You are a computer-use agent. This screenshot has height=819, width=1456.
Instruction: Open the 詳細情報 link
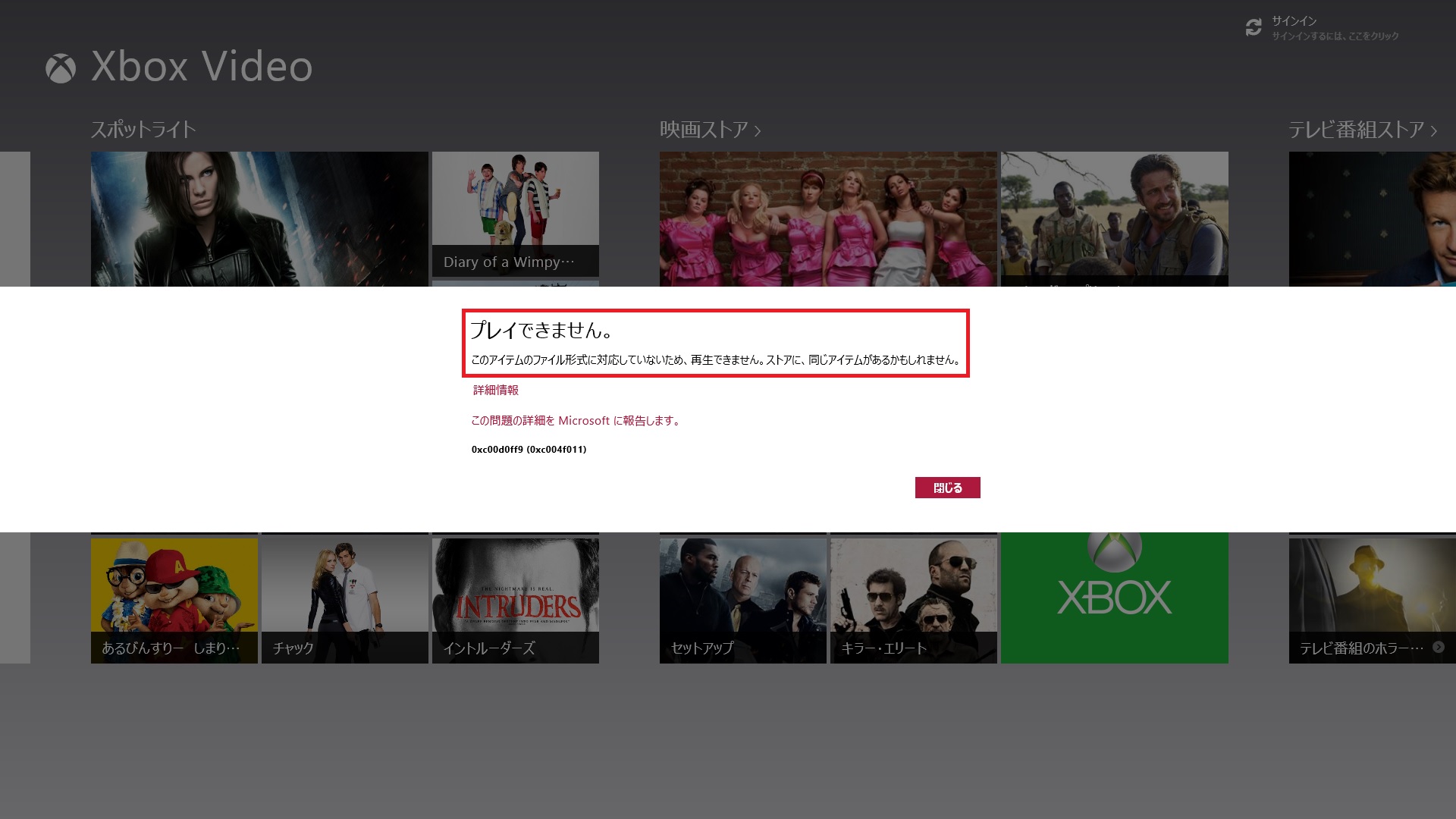[496, 390]
